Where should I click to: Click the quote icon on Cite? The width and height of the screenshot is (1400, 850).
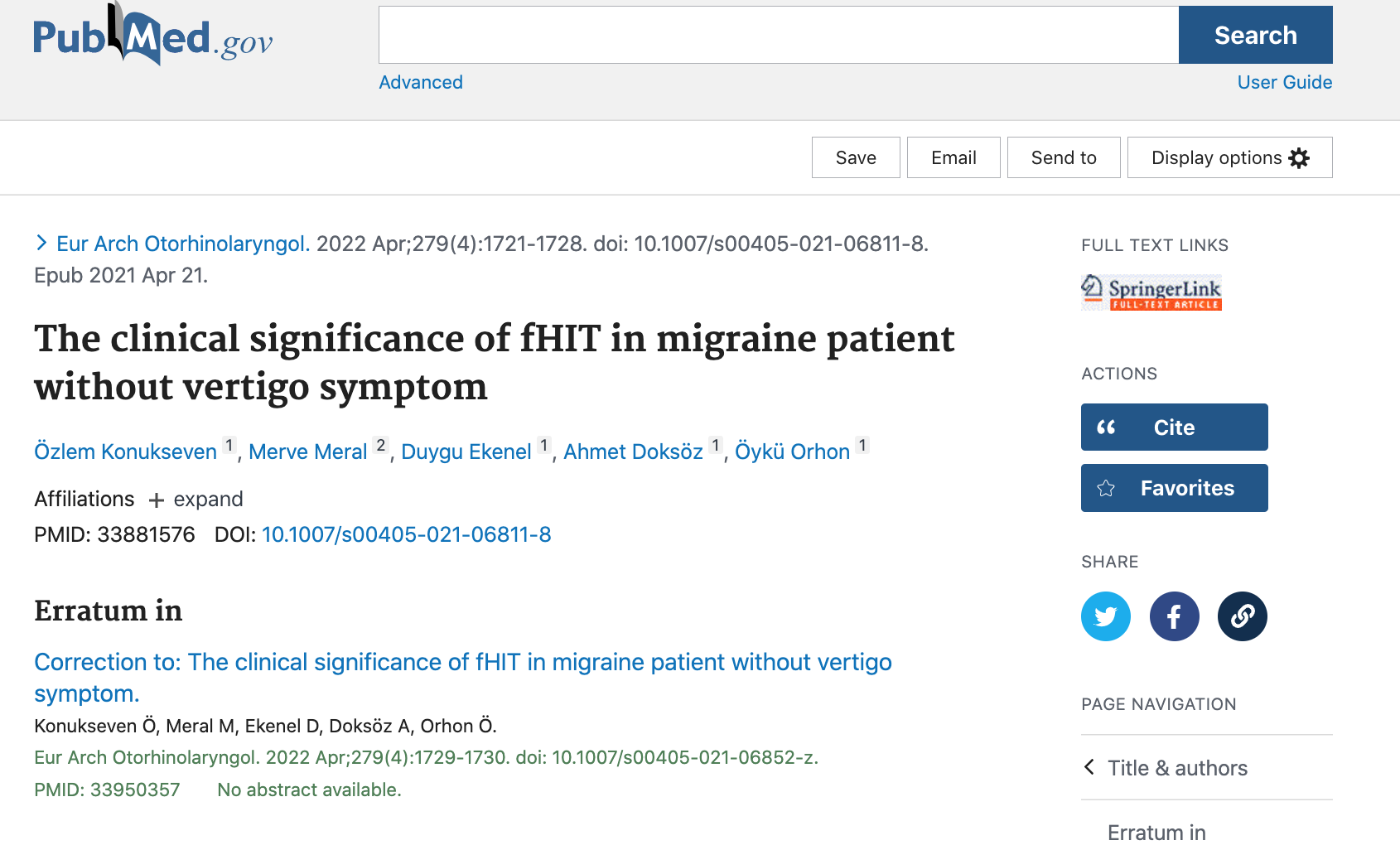(1106, 427)
